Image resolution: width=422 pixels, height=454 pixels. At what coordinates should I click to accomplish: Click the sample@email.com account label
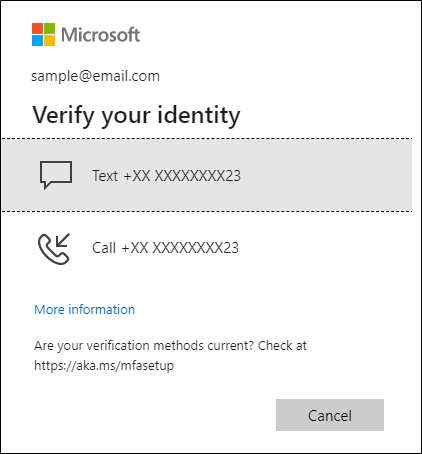click(x=95, y=76)
